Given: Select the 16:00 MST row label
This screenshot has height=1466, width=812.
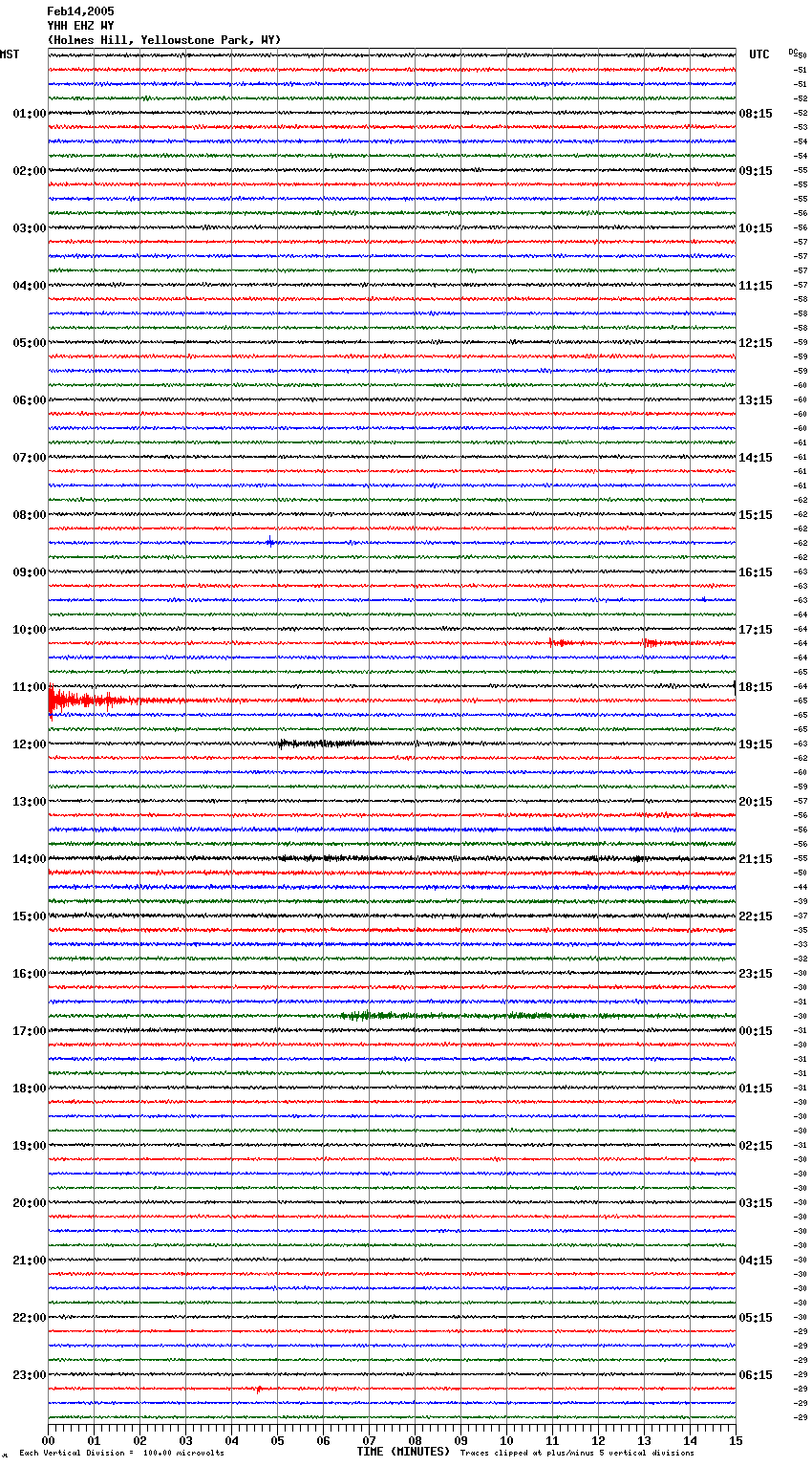Looking at the screenshot, I should 30,974.
